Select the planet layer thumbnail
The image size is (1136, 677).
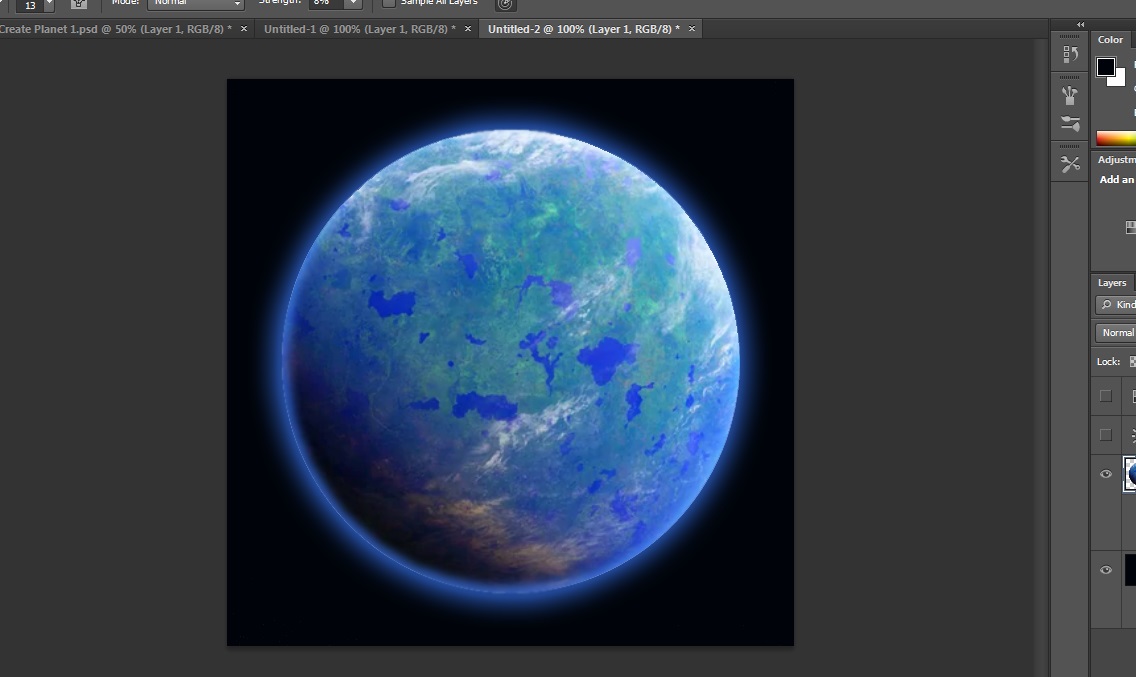[x=1130, y=474]
